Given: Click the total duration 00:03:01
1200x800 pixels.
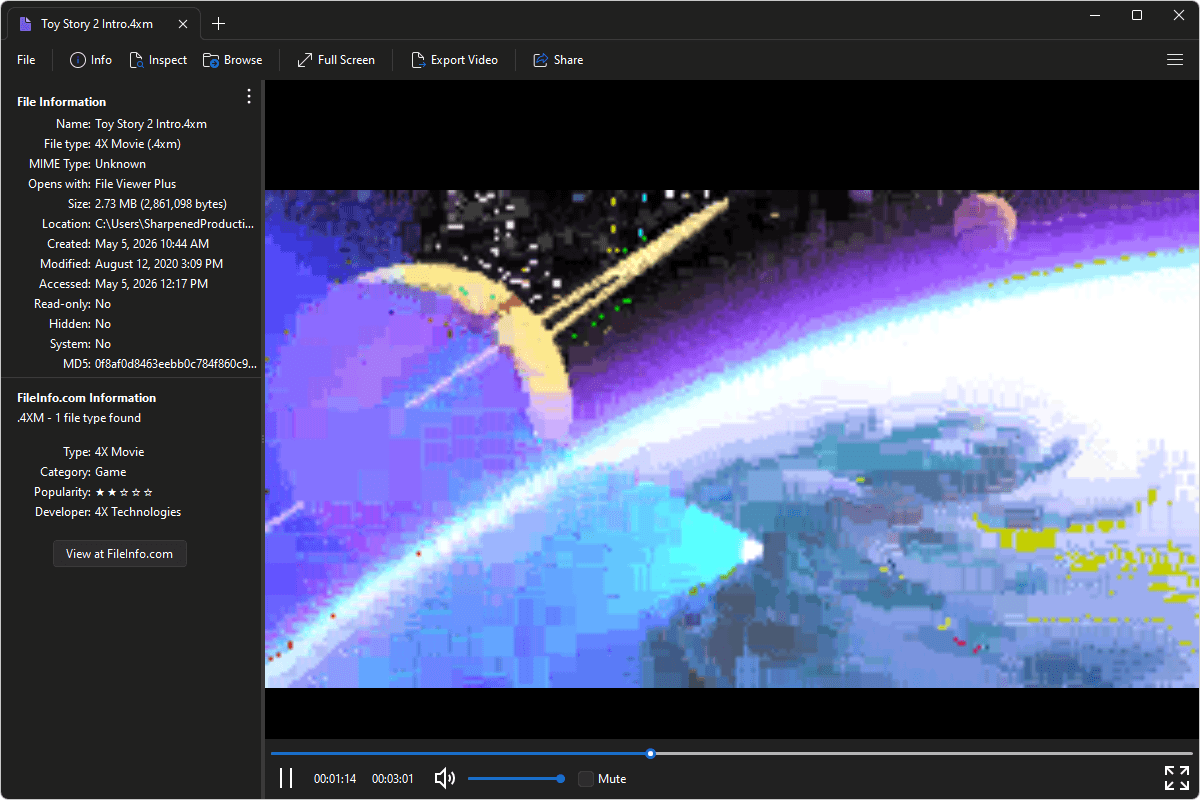Looking at the screenshot, I should click(393, 779).
